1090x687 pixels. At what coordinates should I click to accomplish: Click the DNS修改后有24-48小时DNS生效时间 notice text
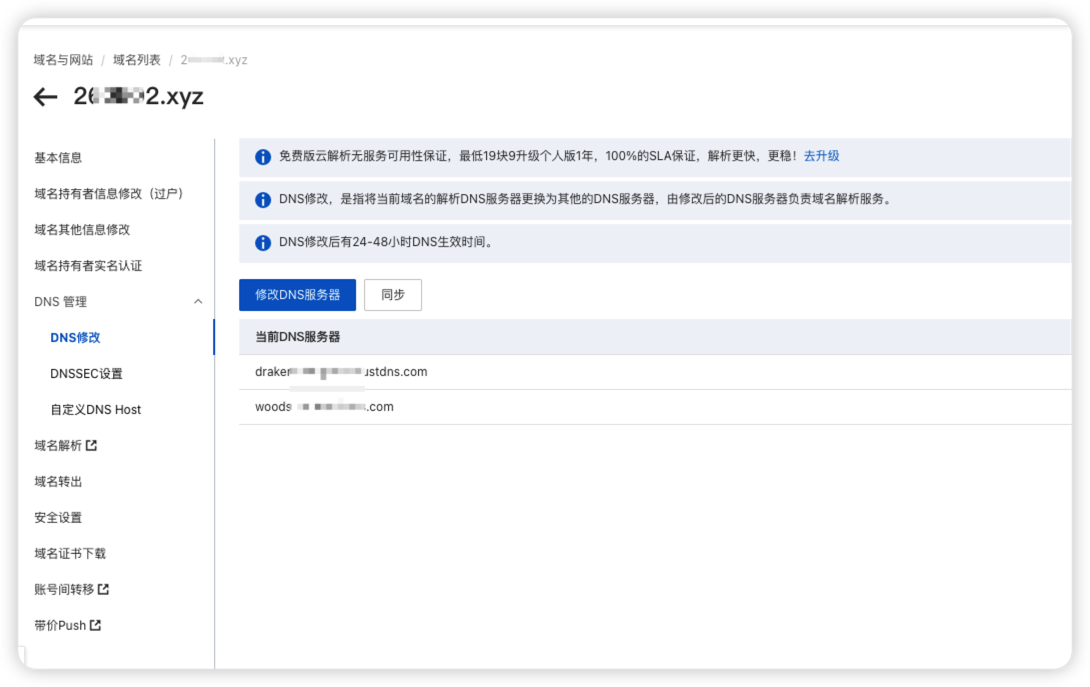point(387,242)
